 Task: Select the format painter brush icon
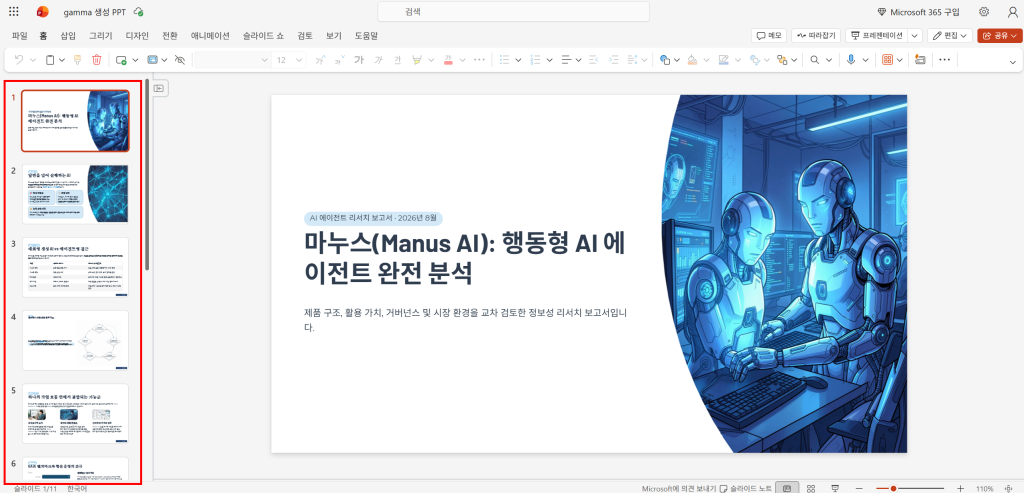click(77, 59)
